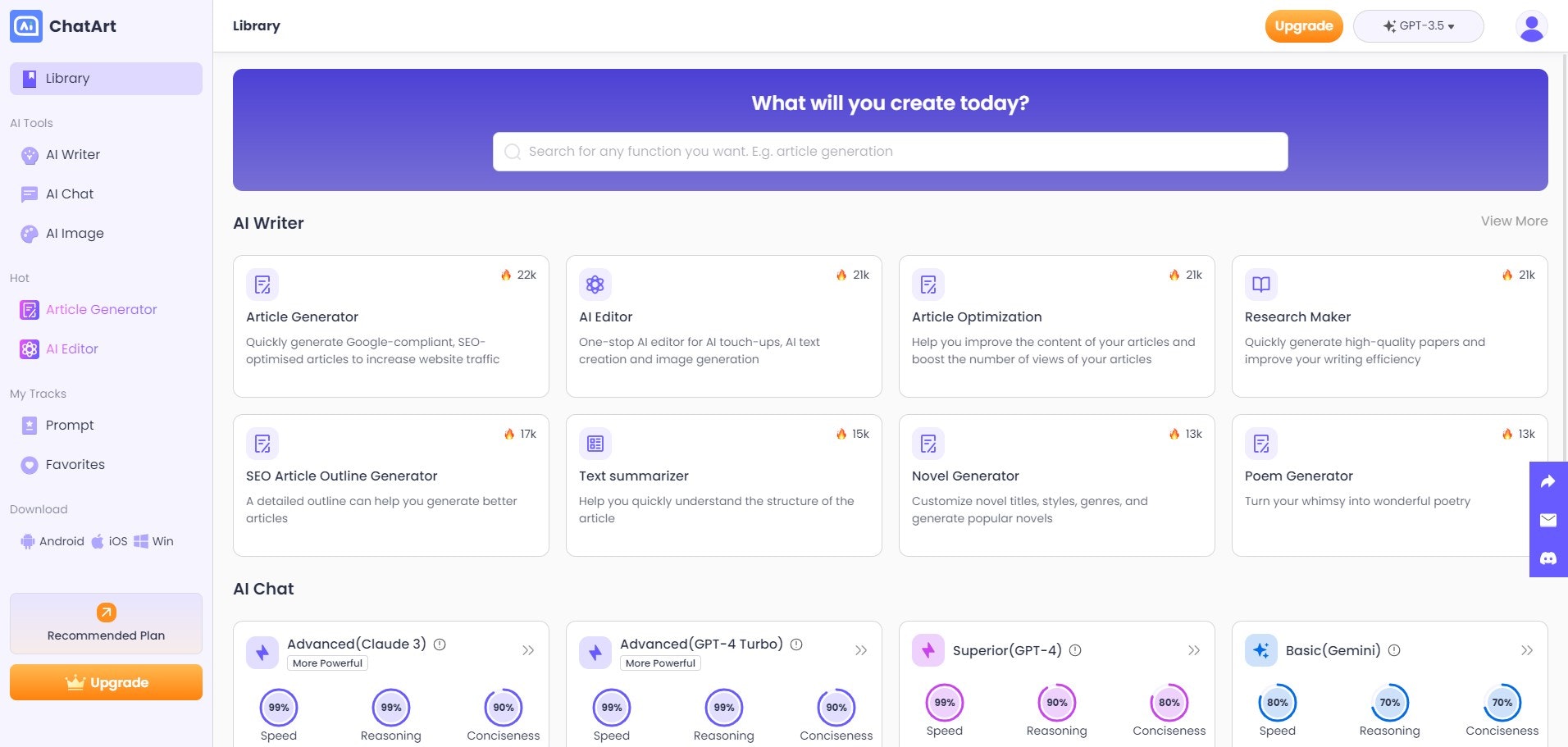Click the More Powerful tag under Claude 3
1568x747 pixels.
tap(327, 663)
